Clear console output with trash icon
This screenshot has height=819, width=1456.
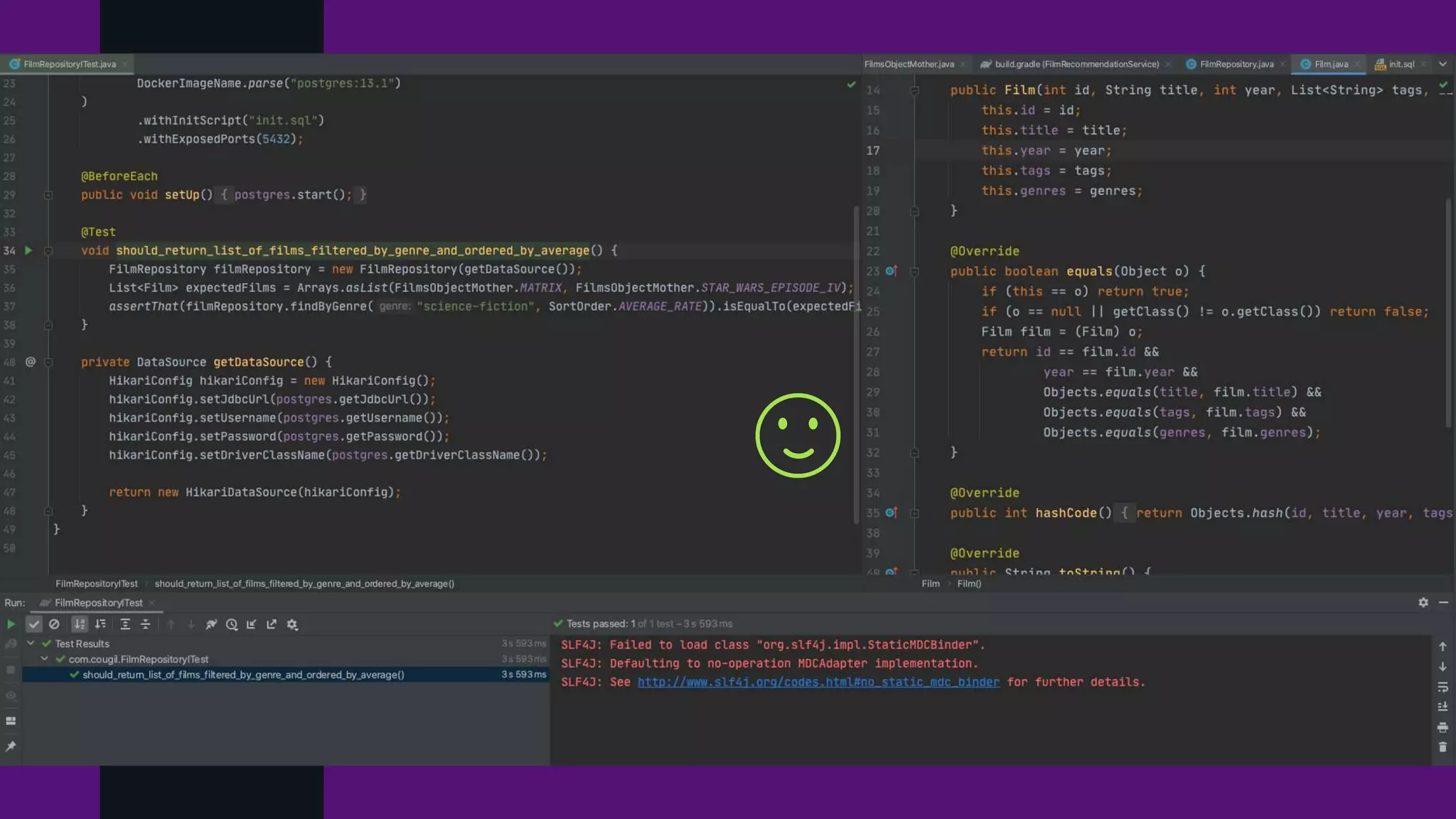click(x=1442, y=747)
